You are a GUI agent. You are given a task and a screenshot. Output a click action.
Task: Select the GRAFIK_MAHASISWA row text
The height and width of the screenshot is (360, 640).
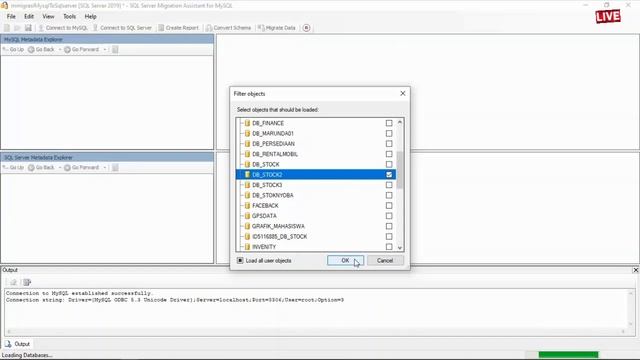tap(278, 226)
